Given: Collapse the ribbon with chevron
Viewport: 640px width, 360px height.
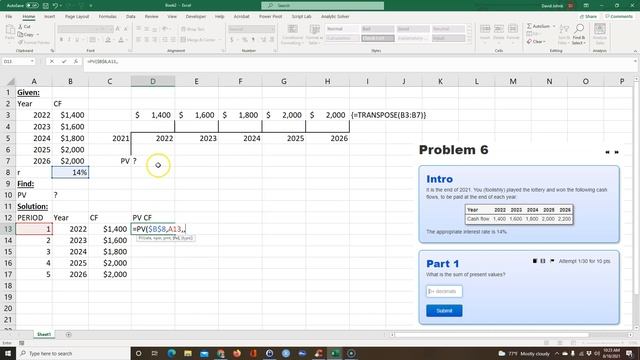Looking at the screenshot, I should (x=635, y=51).
